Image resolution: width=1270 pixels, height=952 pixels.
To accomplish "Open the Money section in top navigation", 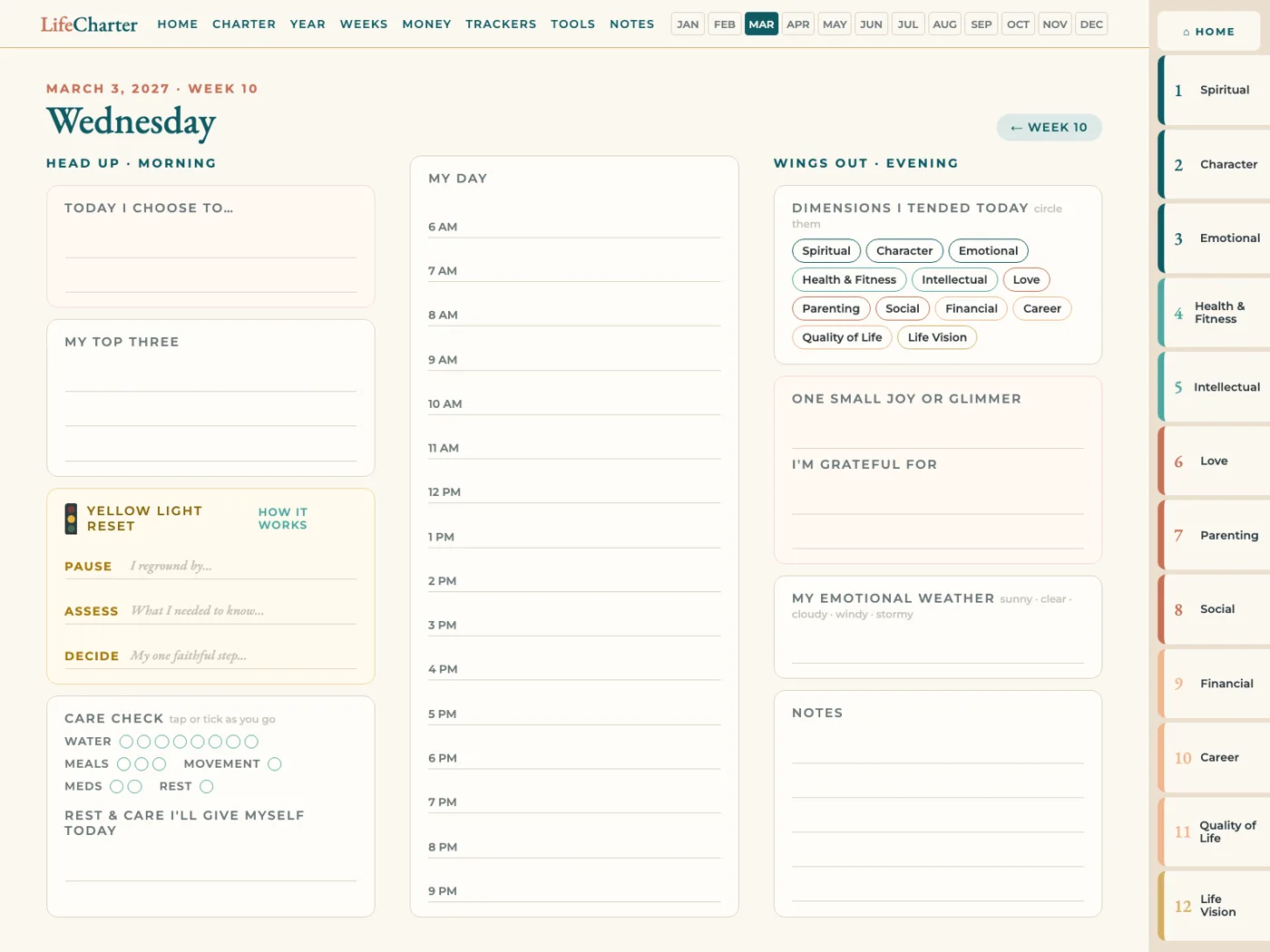I will pos(426,24).
